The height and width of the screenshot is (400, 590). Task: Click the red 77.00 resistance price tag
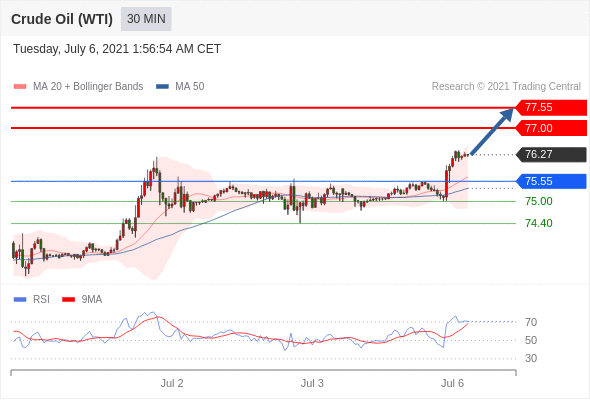click(551, 128)
